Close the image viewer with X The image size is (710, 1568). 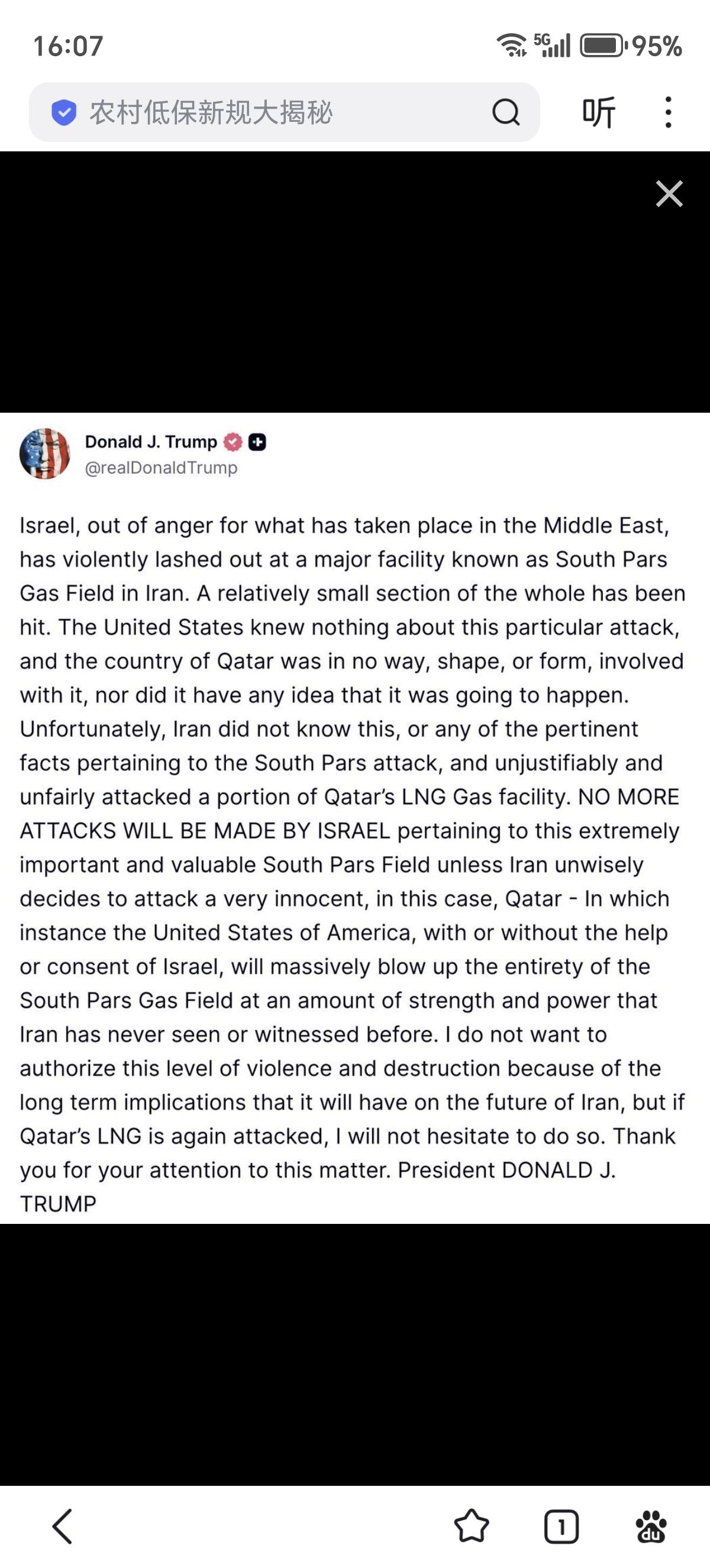pos(669,193)
